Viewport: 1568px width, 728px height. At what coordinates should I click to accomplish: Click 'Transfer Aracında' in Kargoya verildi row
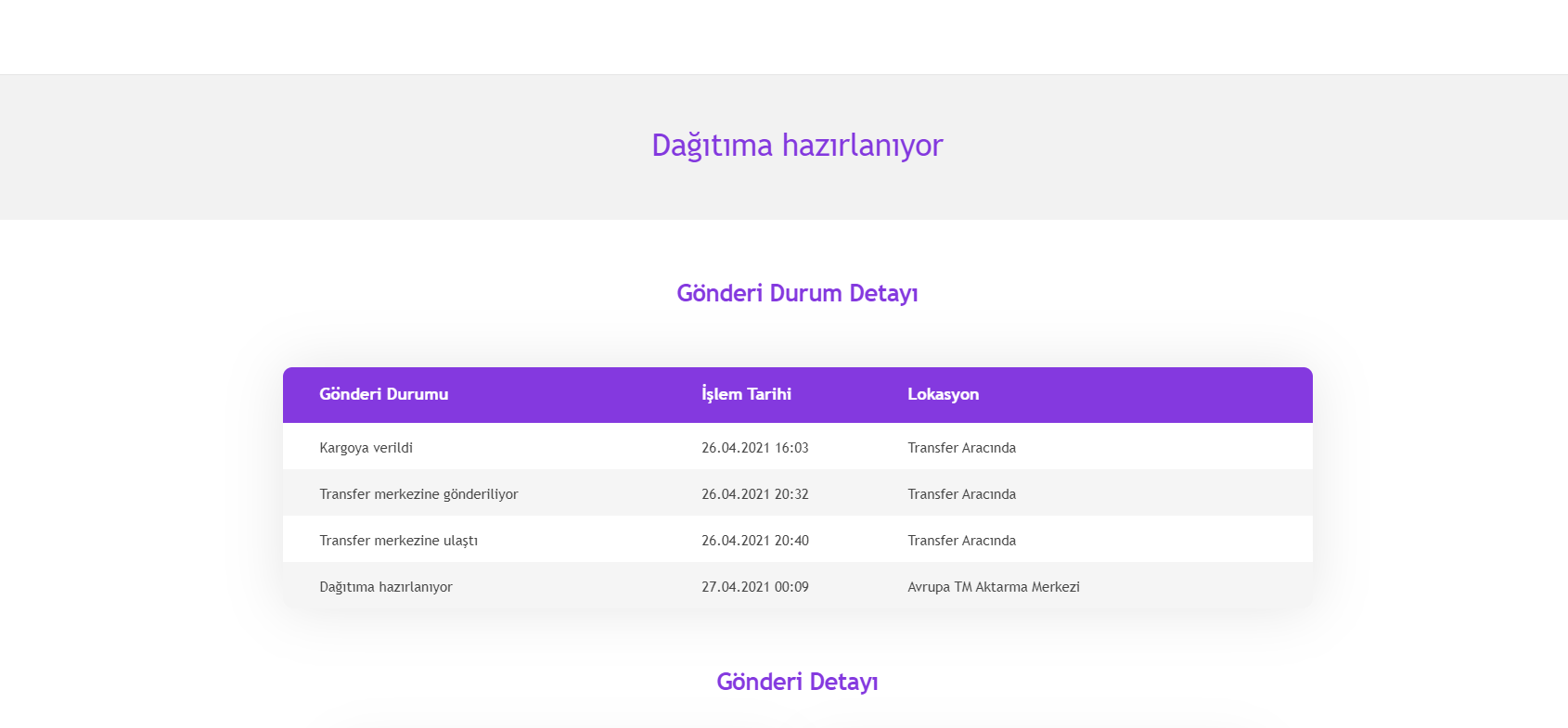[x=962, y=448]
